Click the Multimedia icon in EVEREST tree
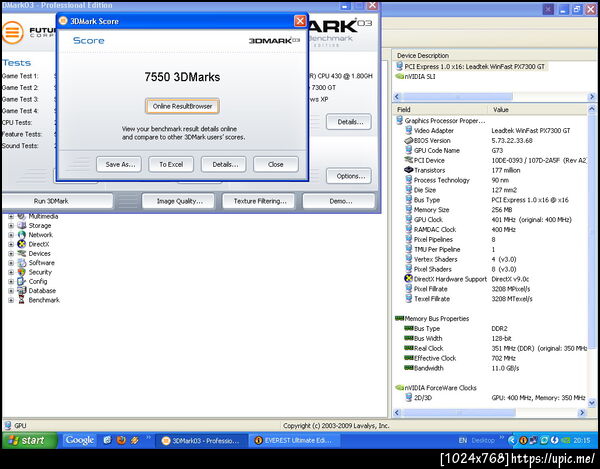Viewport: 600px width, 469px height. 22,217
